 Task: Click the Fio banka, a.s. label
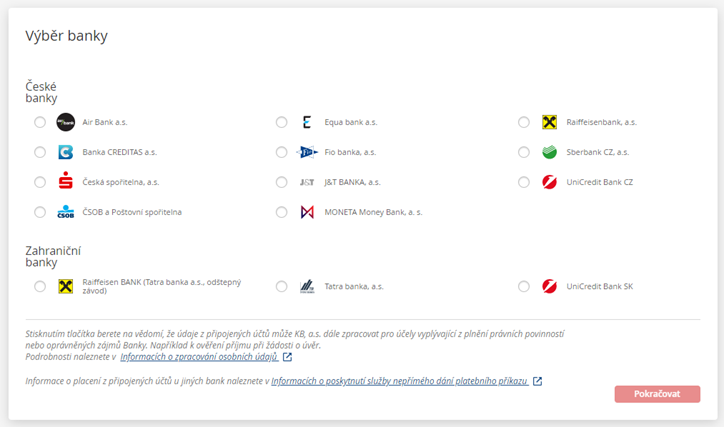point(350,152)
